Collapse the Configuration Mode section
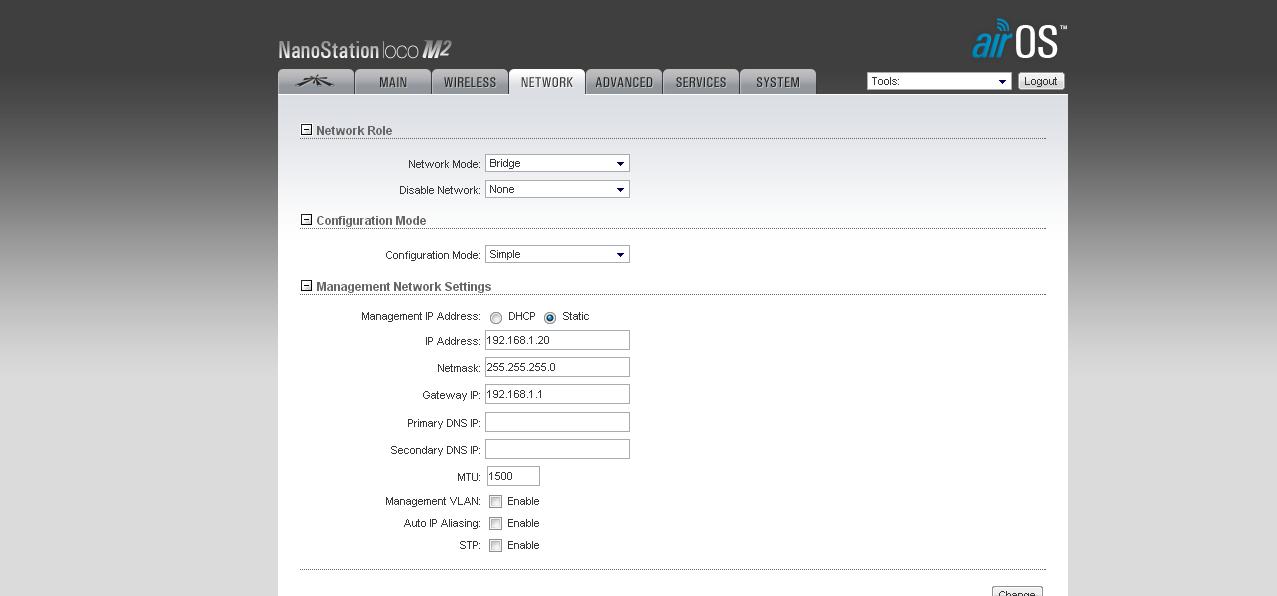1277x596 pixels. click(306, 220)
